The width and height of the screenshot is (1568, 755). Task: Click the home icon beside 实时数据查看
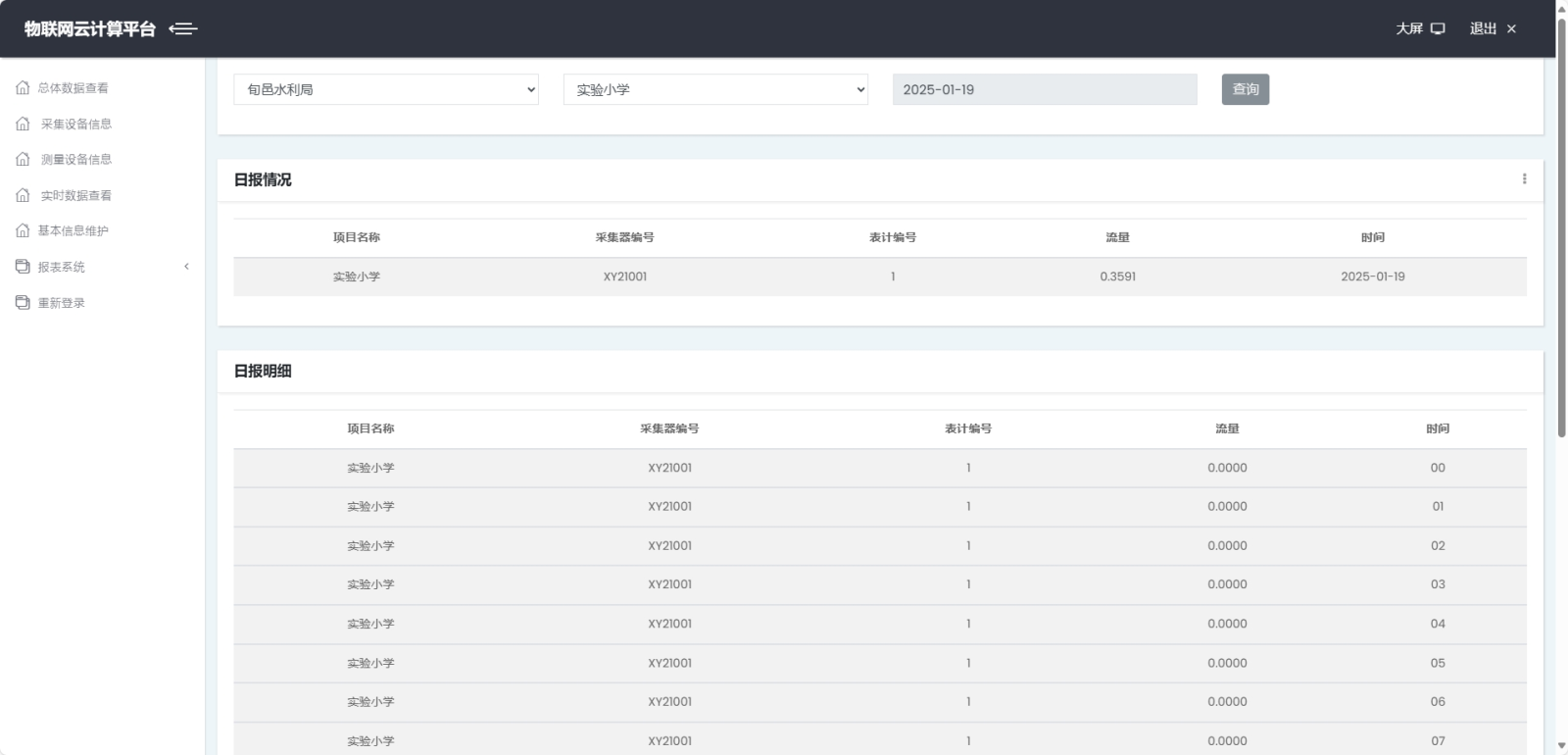23,195
